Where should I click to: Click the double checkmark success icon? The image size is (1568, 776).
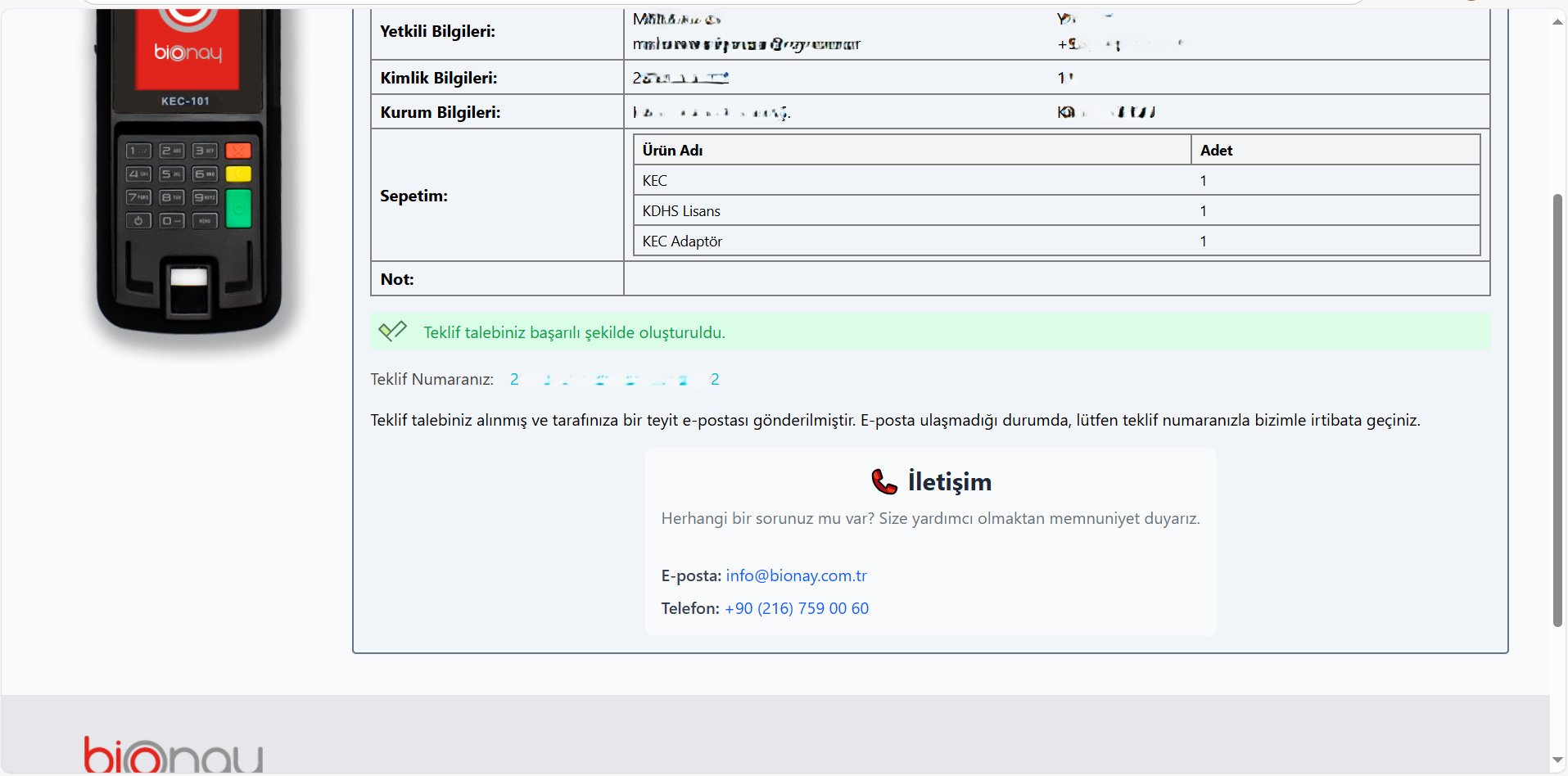(x=392, y=332)
